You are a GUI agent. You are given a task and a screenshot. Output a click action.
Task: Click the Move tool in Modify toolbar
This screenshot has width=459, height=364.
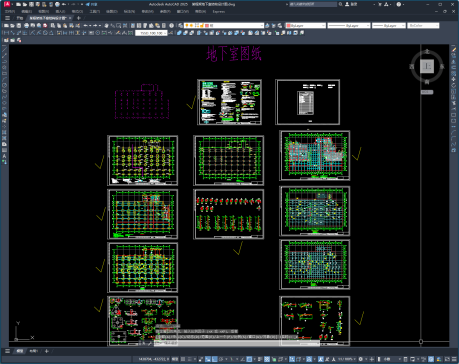coord(454,79)
